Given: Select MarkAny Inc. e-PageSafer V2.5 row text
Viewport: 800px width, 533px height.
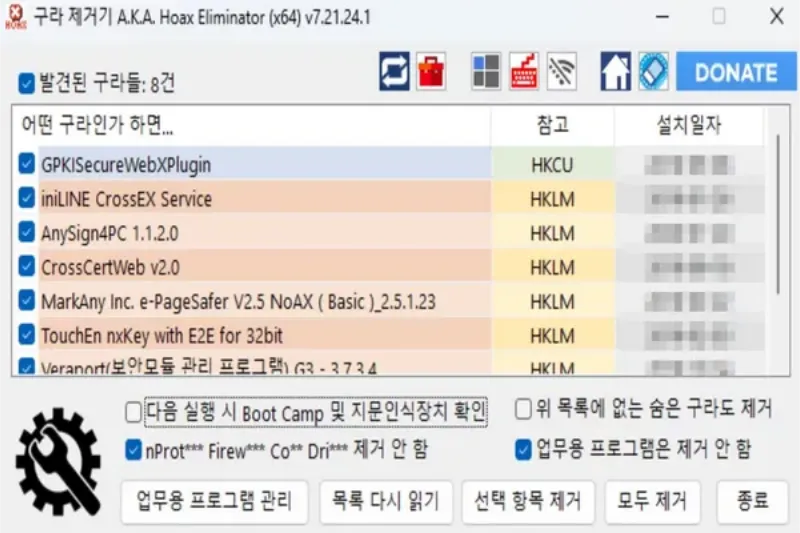Looking at the screenshot, I should (x=238, y=302).
